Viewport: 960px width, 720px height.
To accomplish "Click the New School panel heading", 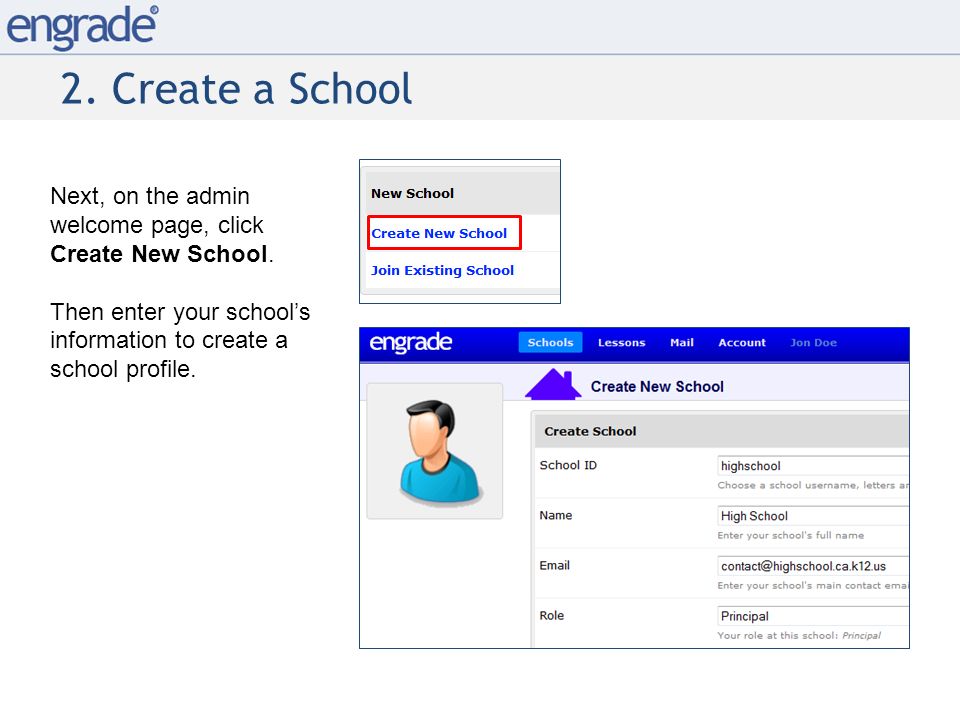I will tap(412, 193).
